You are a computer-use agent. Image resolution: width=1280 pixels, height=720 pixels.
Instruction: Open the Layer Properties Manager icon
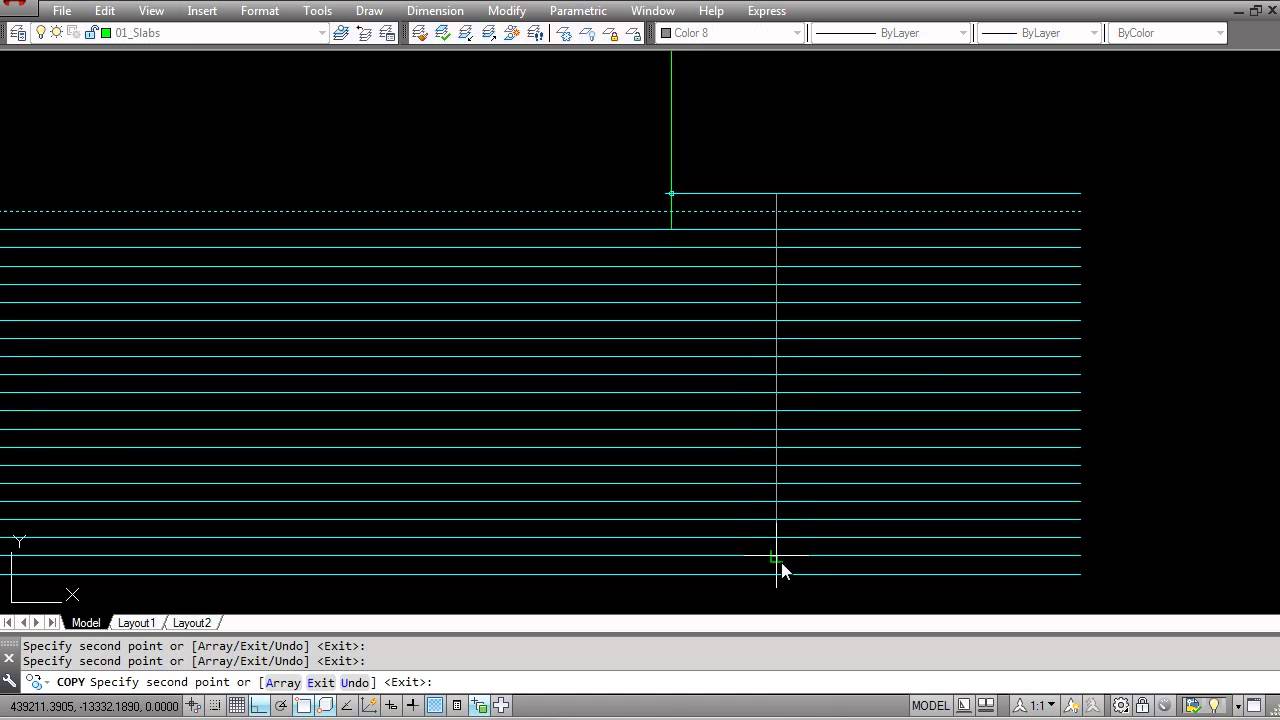pos(17,33)
